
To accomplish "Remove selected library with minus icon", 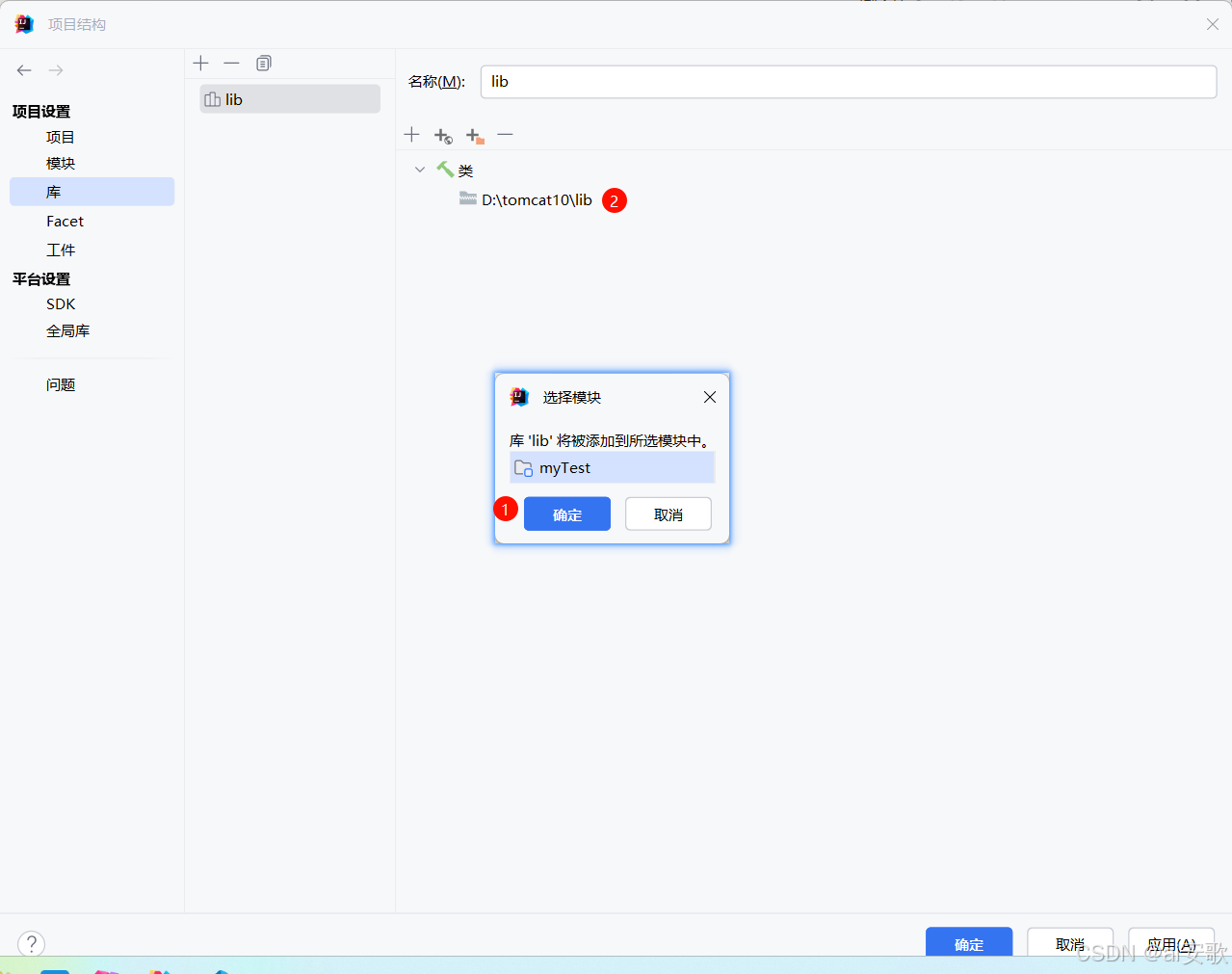I will click(231, 63).
